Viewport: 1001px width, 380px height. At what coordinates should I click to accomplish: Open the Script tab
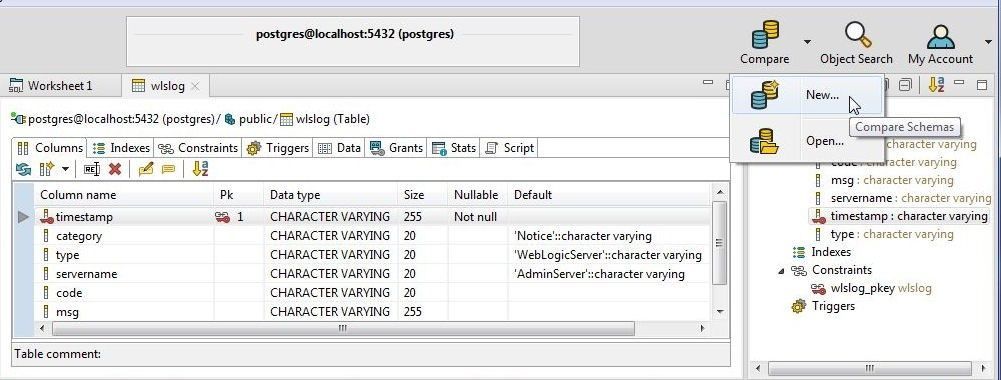click(x=509, y=148)
